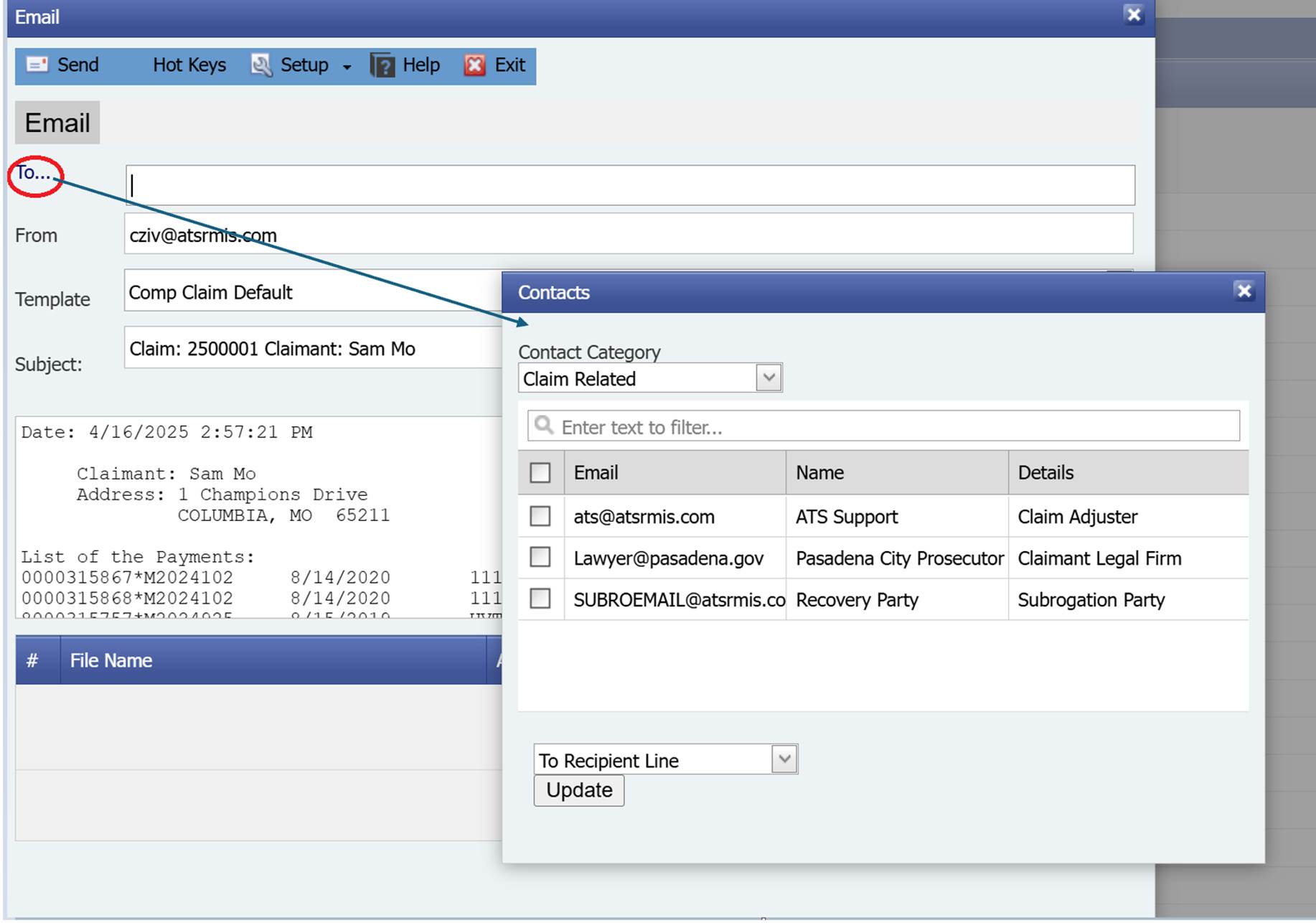The height and width of the screenshot is (923, 1316).
Task: Open the Hot Keys menu
Action: point(189,65)
